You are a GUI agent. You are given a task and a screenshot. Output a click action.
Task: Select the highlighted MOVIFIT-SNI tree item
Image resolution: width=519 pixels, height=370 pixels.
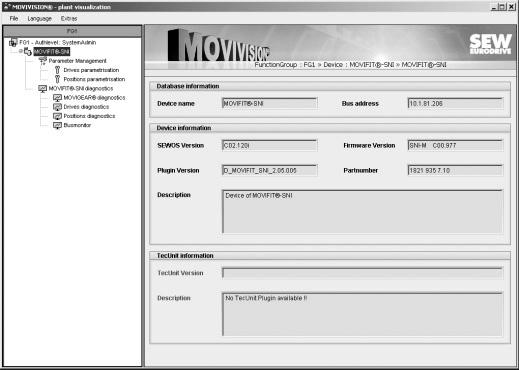pos(52,52)
